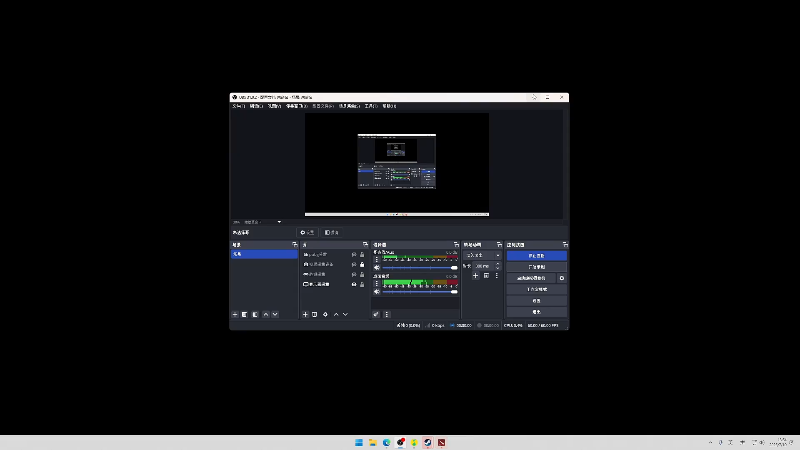The height and width of the screenshot is (450, 800).
Task: Open the View menu
Action: [274, 106]
